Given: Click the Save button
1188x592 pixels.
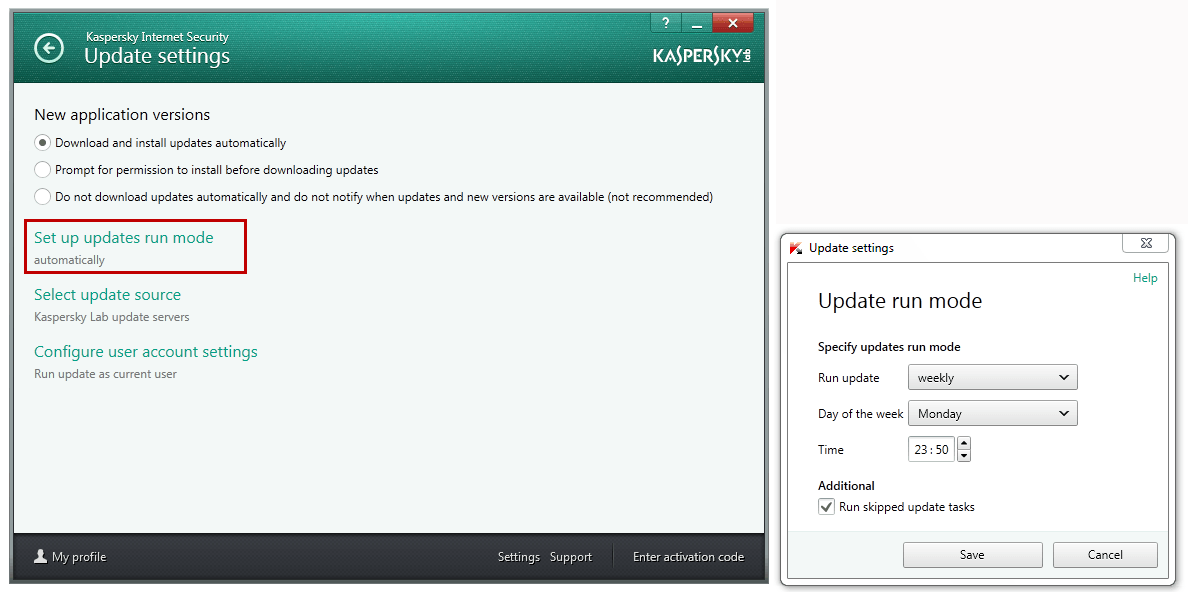Looking at the screenshot, I should coord(972,555).
